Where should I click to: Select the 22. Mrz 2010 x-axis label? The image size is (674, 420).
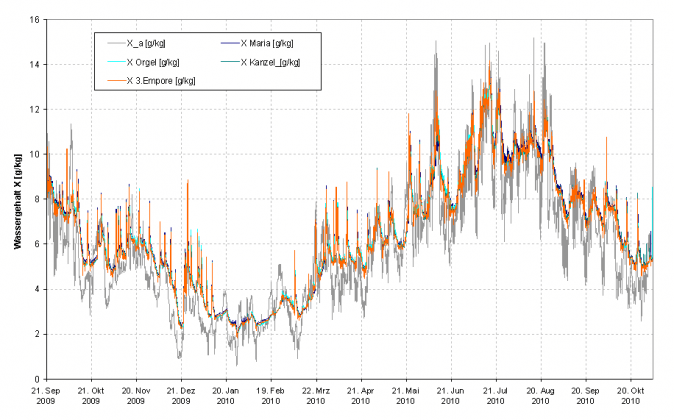[x=318, y=394]
